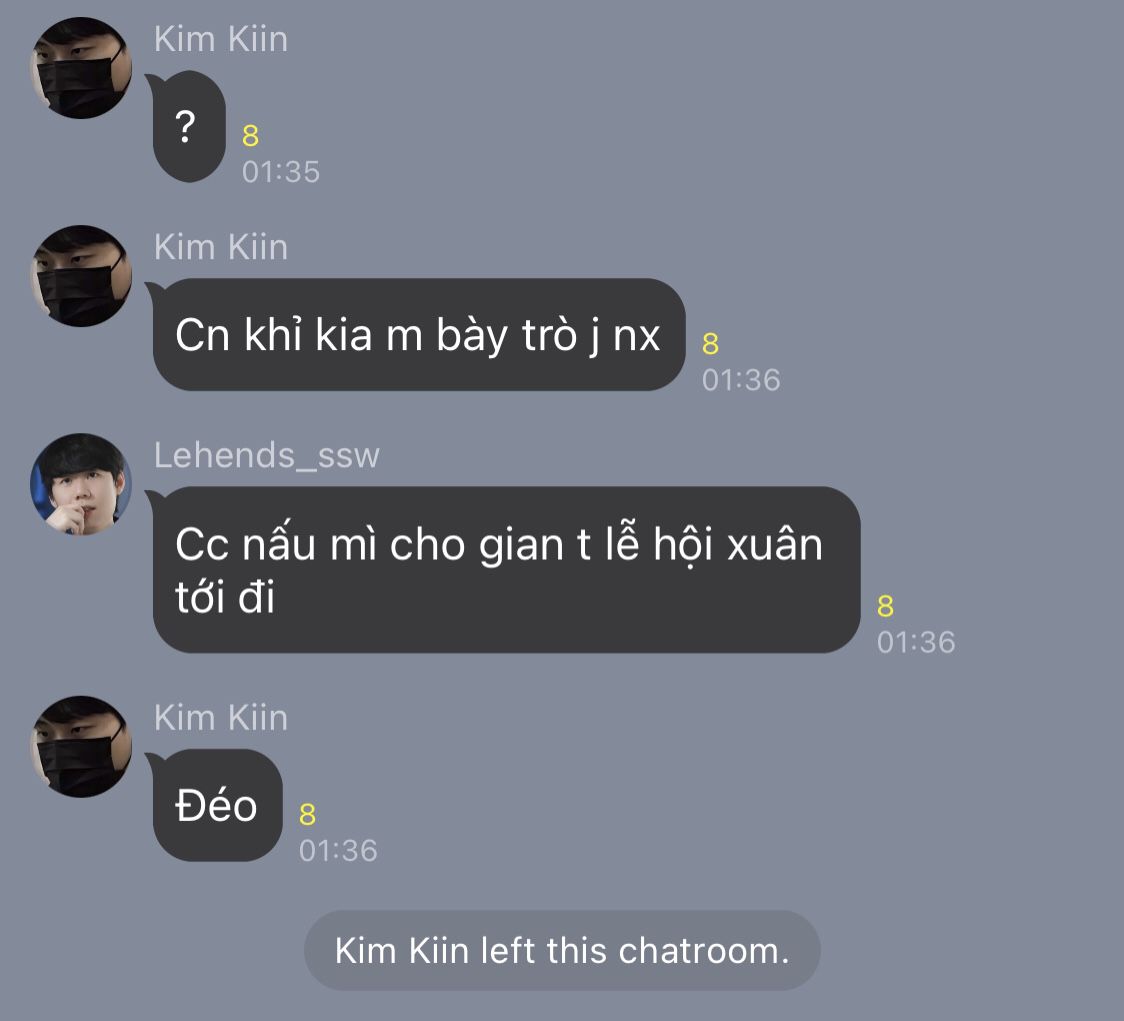Image resolution: width=1124 pixels, height=1021 pixels.
Task: Tap the Kim Kiin name above the "Đéo" message
Action: click(x=221, y=718)
